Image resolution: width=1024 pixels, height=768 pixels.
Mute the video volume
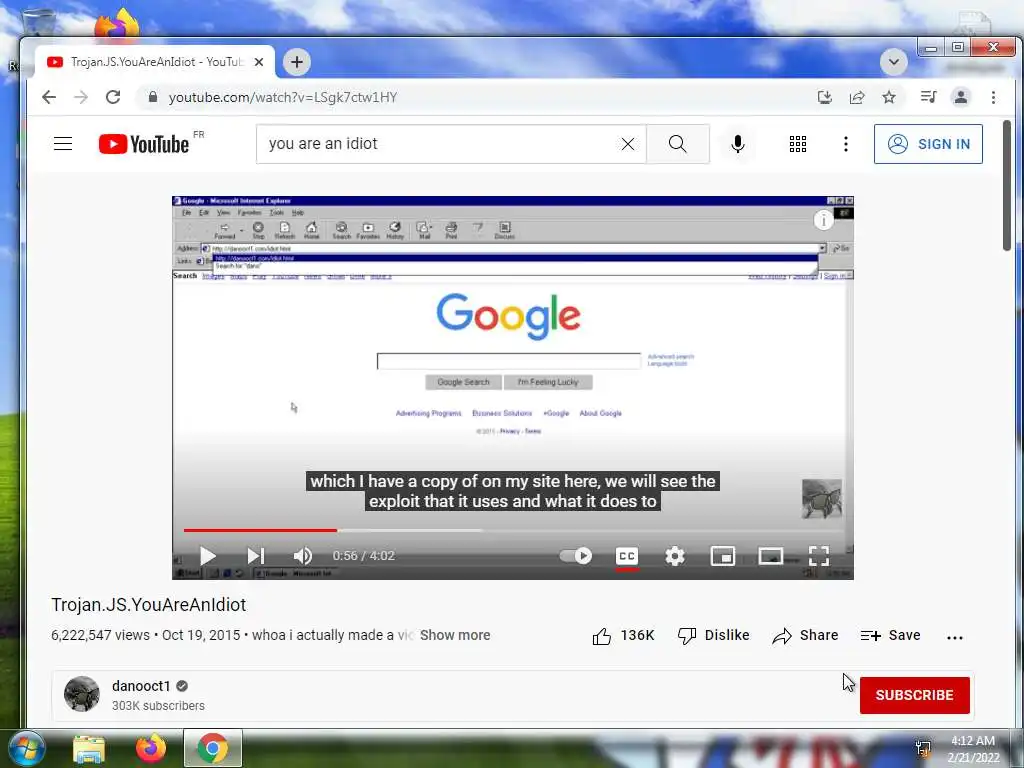(x=303, y=556)
